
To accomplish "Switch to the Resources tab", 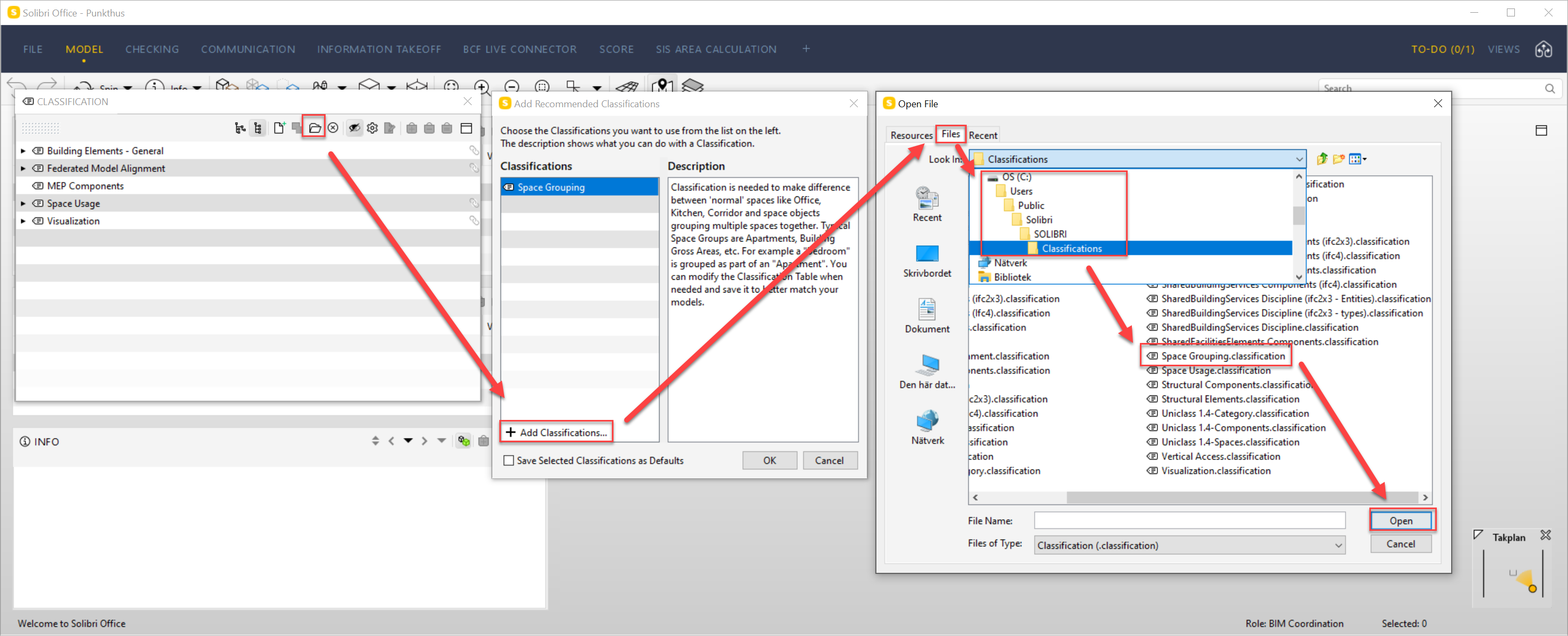I will pos(910,135).
